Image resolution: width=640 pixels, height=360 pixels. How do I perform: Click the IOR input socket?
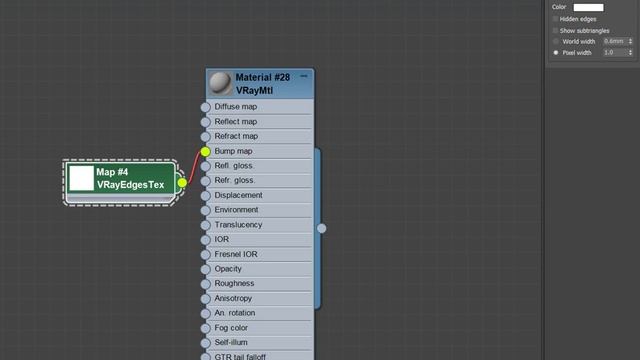(206, 240)
